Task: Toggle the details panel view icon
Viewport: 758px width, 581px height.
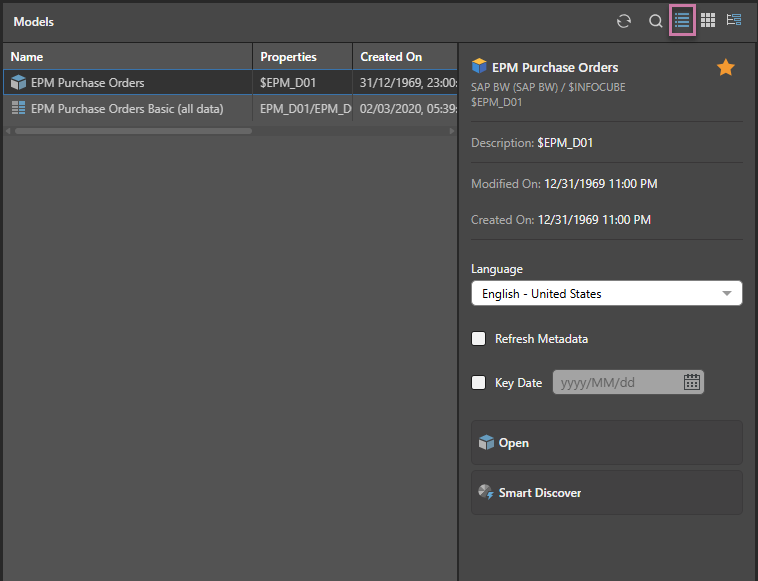Action: click(734, 20)
